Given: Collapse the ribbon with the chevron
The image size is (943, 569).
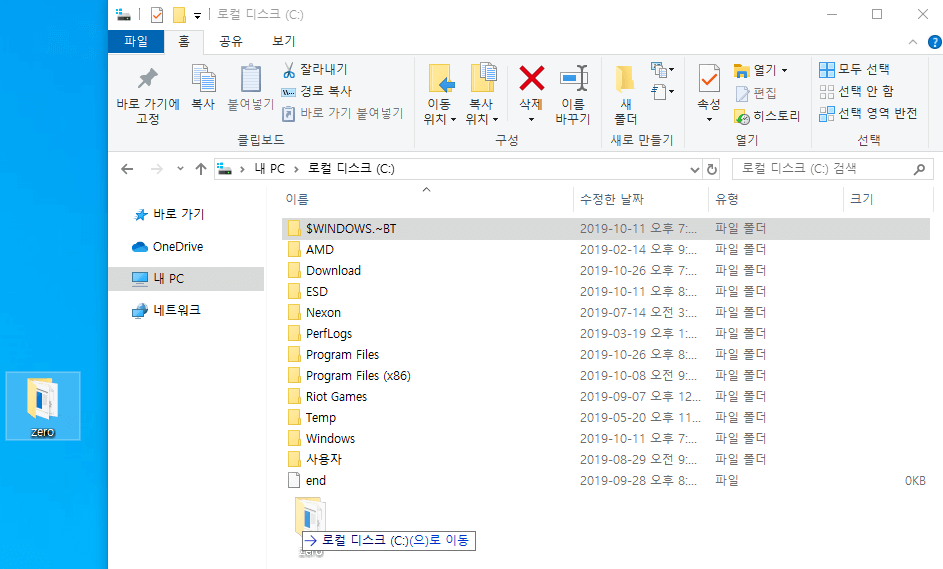Looking at the screenshot, I should (x=913, y=42).
